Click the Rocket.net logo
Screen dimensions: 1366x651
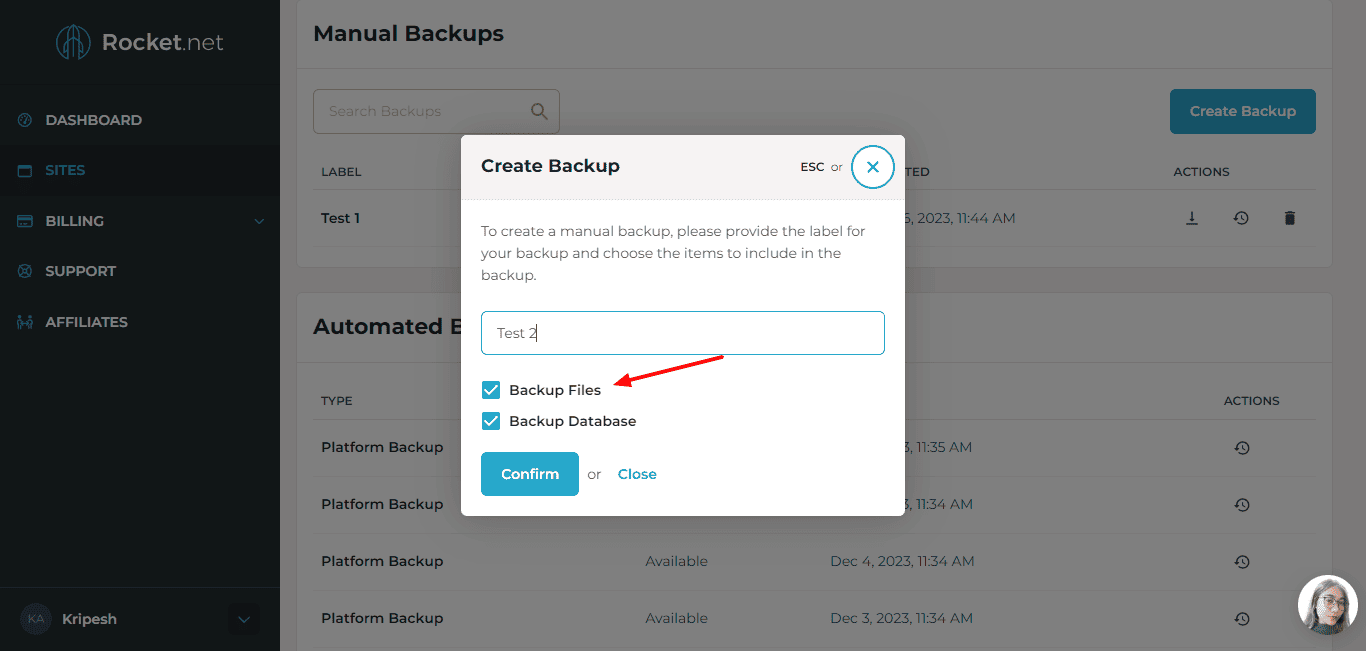[x=140, y=42]
